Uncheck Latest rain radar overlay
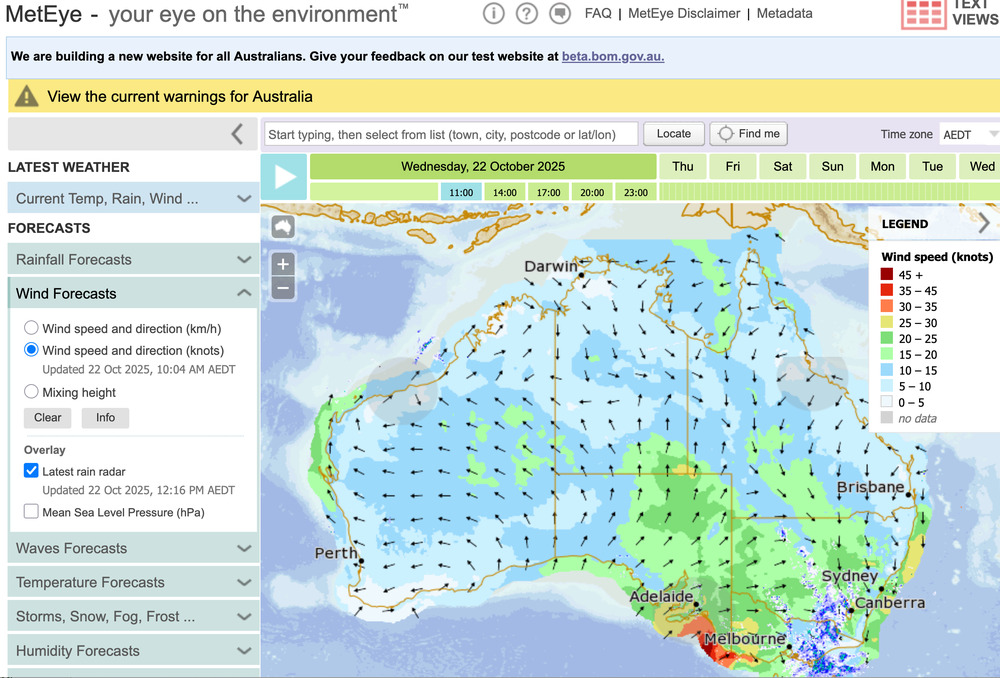 (32, 471)
